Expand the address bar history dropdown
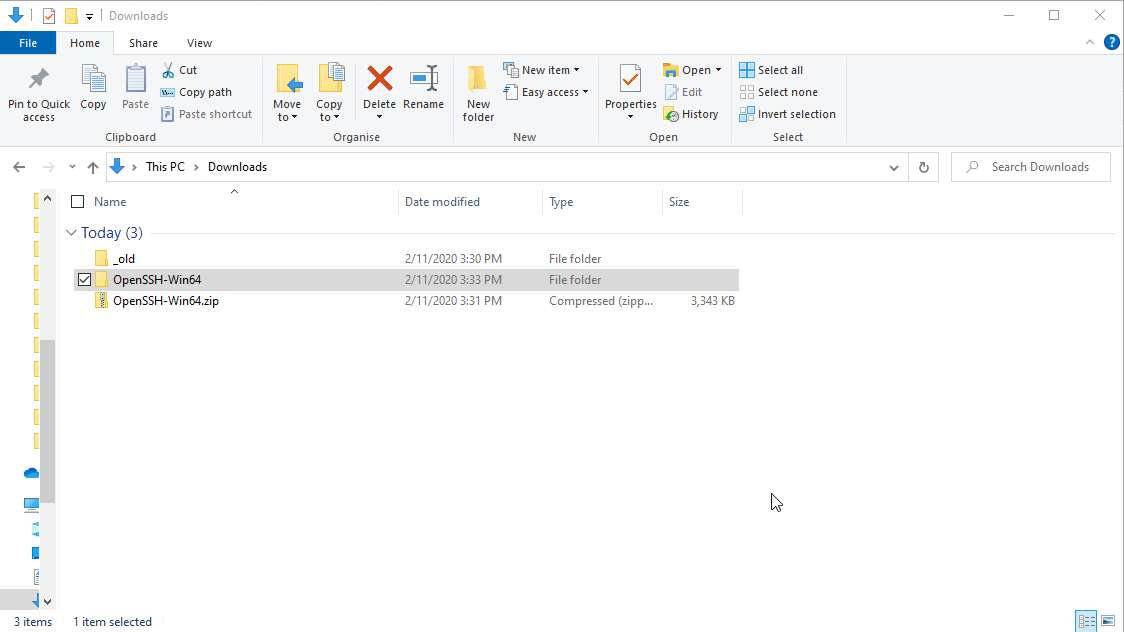The height and width of the screenshot is (632, 1124). 893,167
